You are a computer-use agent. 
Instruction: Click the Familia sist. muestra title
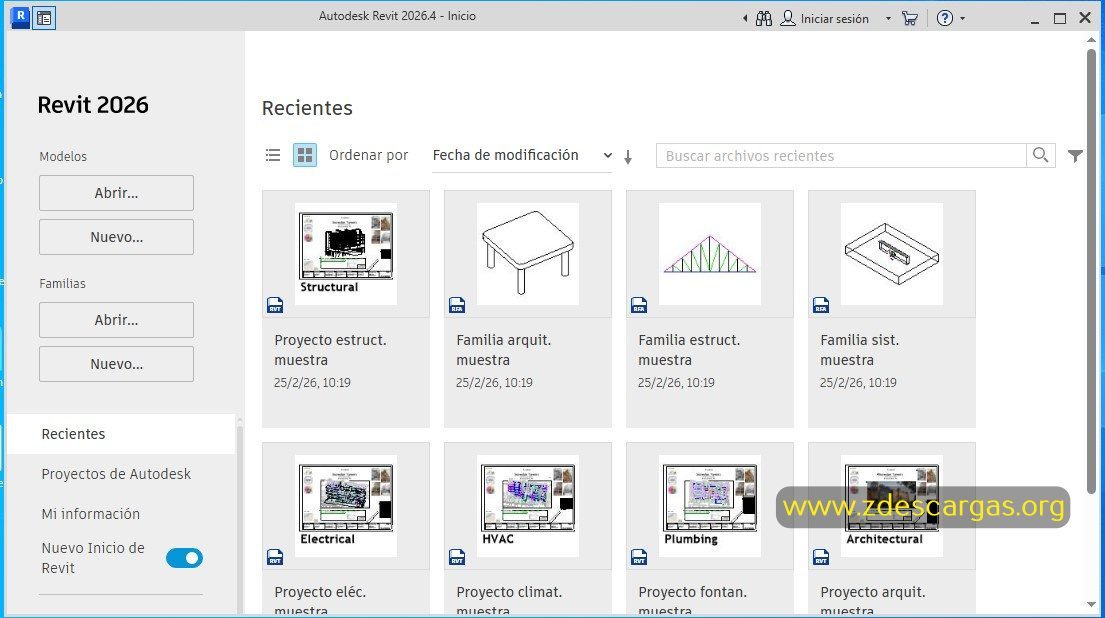860,350
